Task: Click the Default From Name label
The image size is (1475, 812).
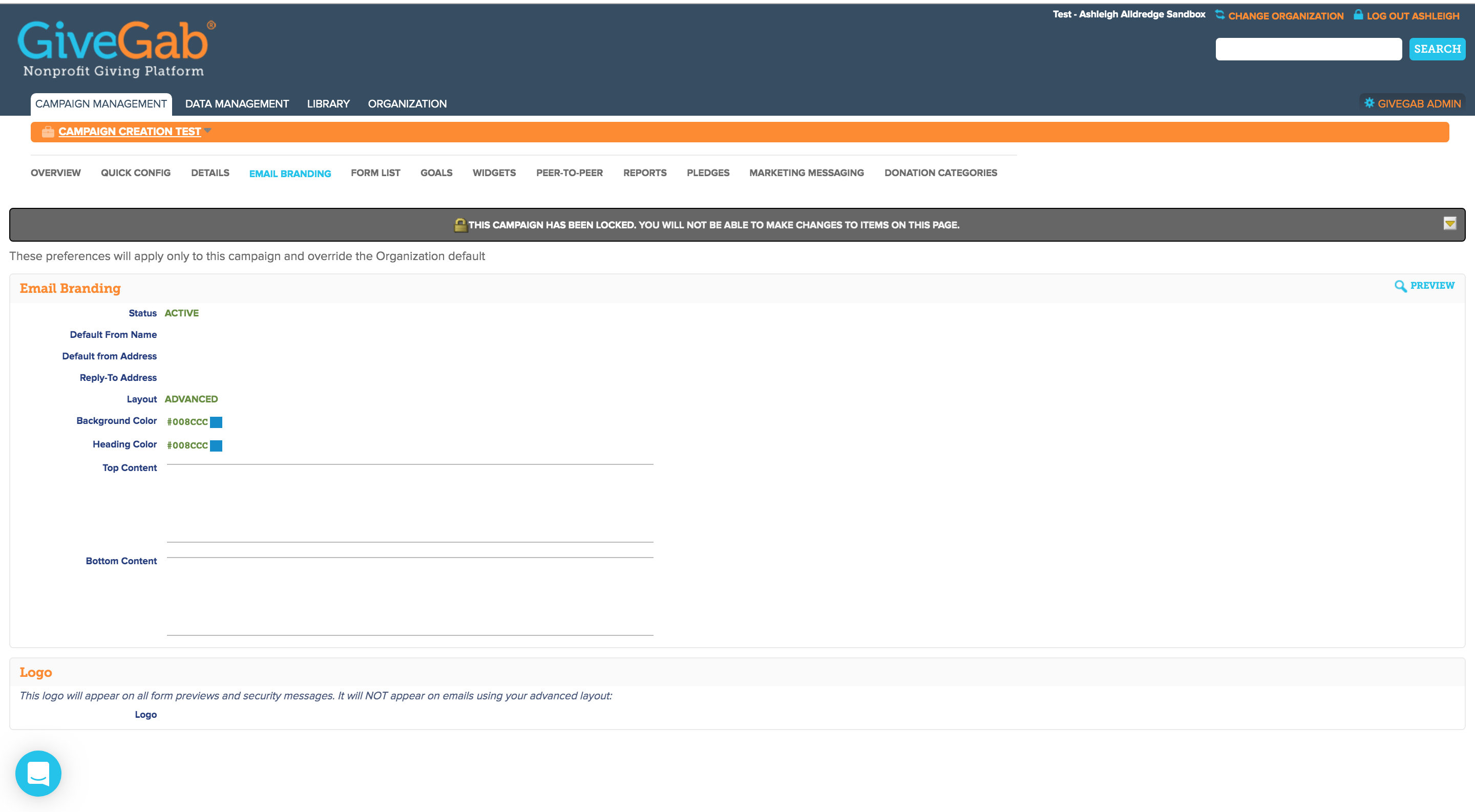Action: coord(113,335)
